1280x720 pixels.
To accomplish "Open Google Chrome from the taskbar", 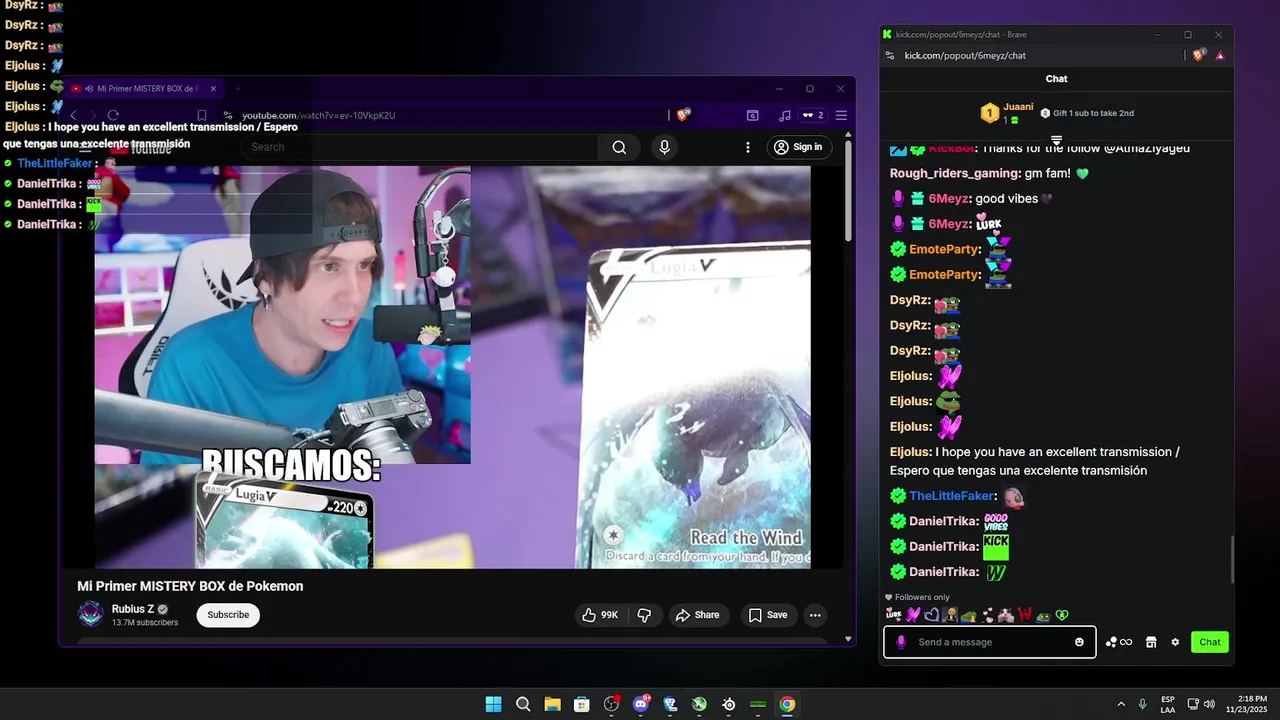I will tap(787, 704).
